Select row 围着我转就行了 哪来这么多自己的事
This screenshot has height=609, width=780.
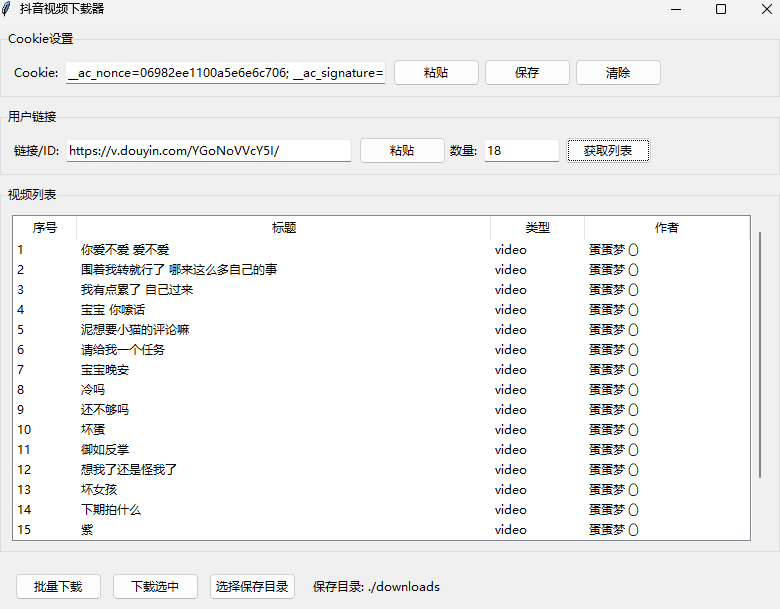pos(382,270)
